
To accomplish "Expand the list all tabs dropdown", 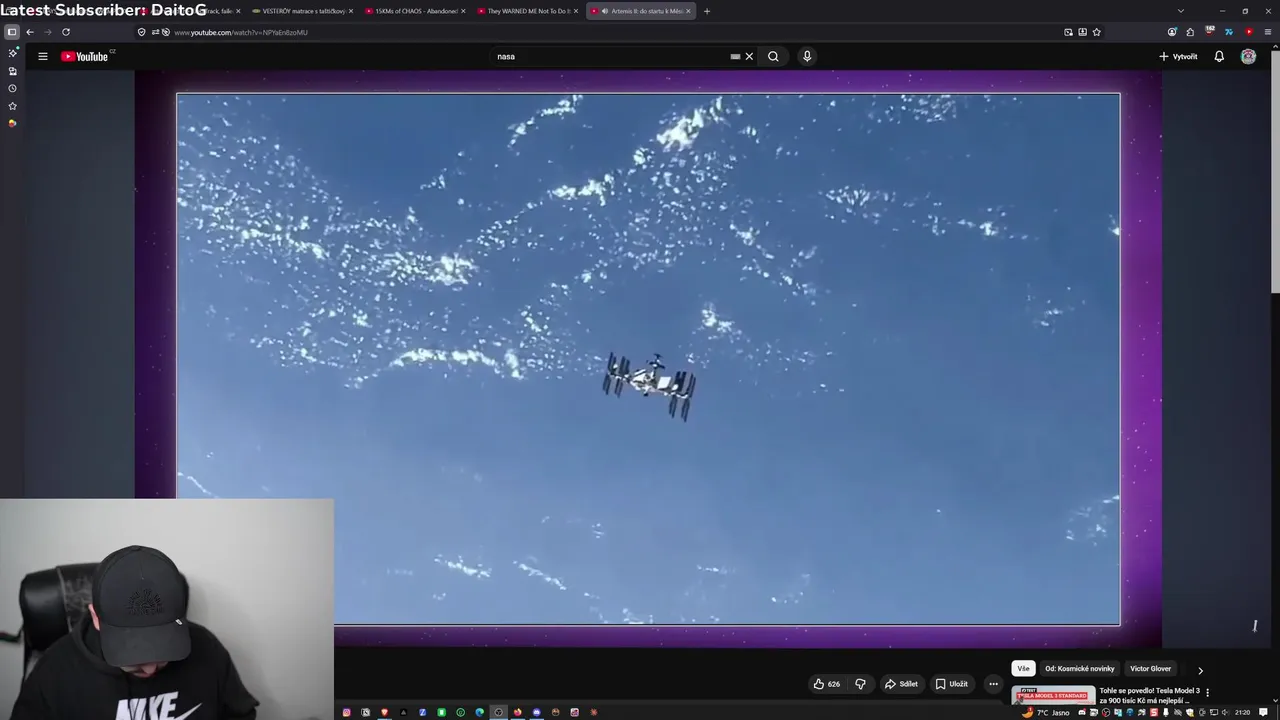I will [1180, 11].
